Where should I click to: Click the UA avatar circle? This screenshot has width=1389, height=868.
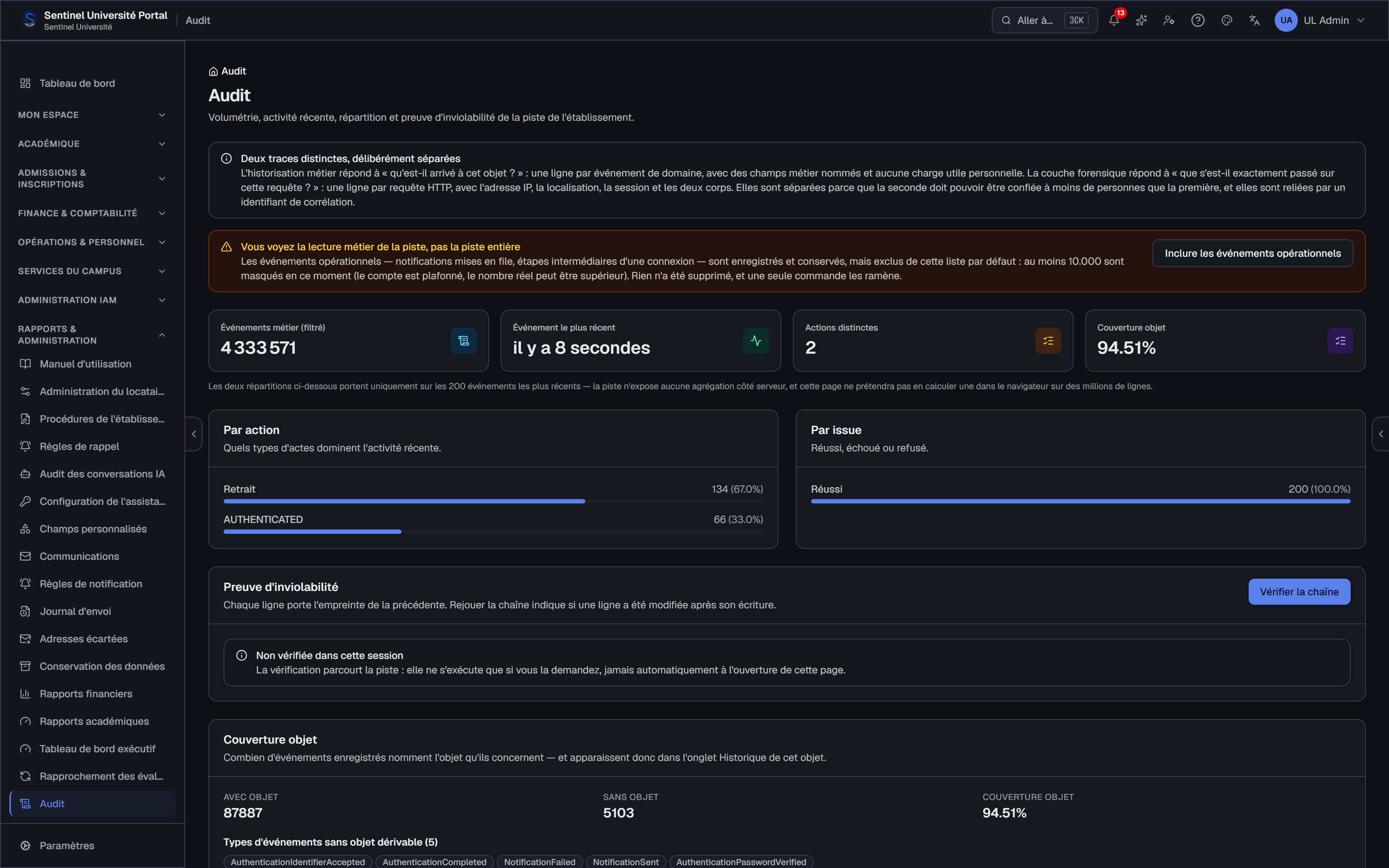[x=1286, y=20]
